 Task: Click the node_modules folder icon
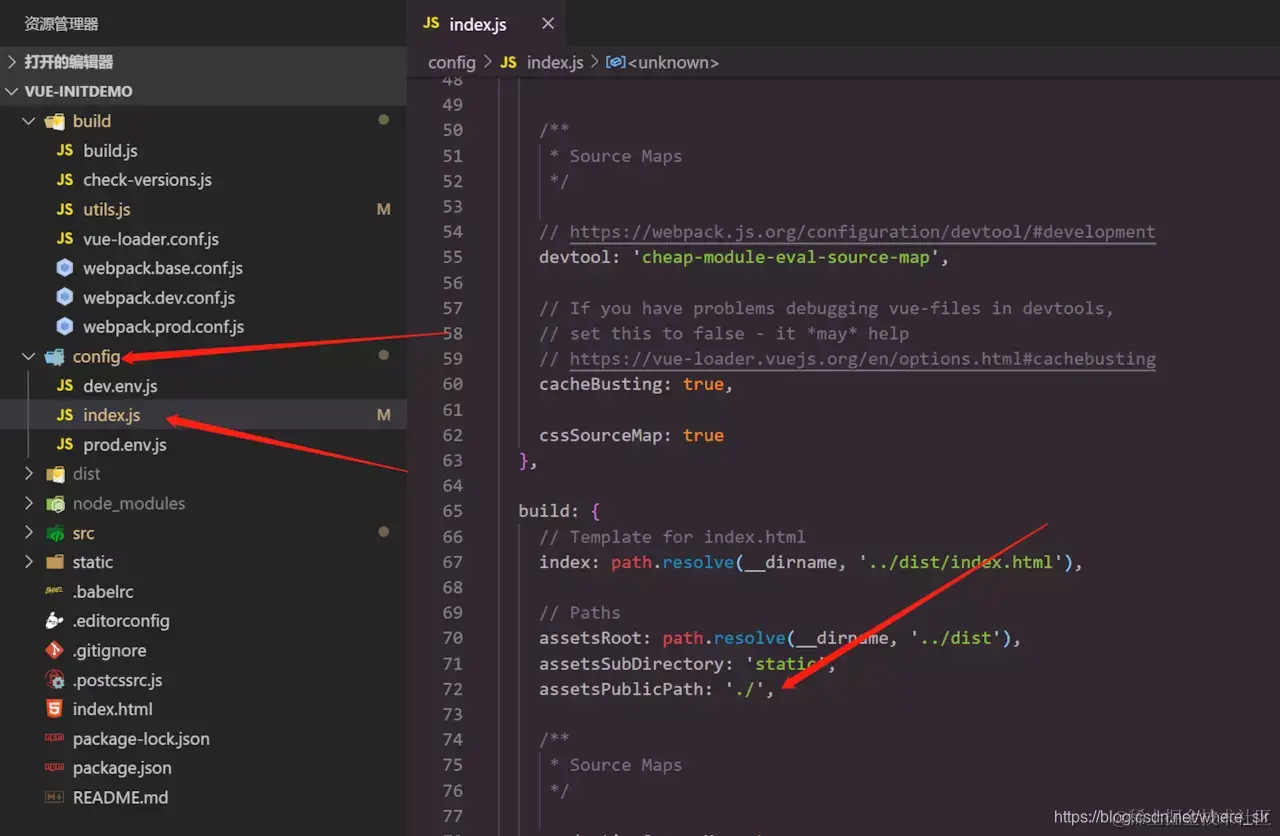click(x=55, y=503)
